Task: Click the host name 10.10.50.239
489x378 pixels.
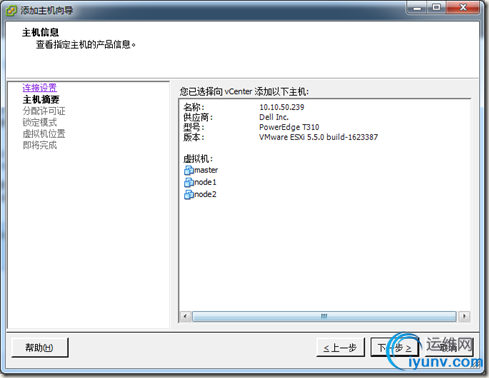Action: click(282, 107)
